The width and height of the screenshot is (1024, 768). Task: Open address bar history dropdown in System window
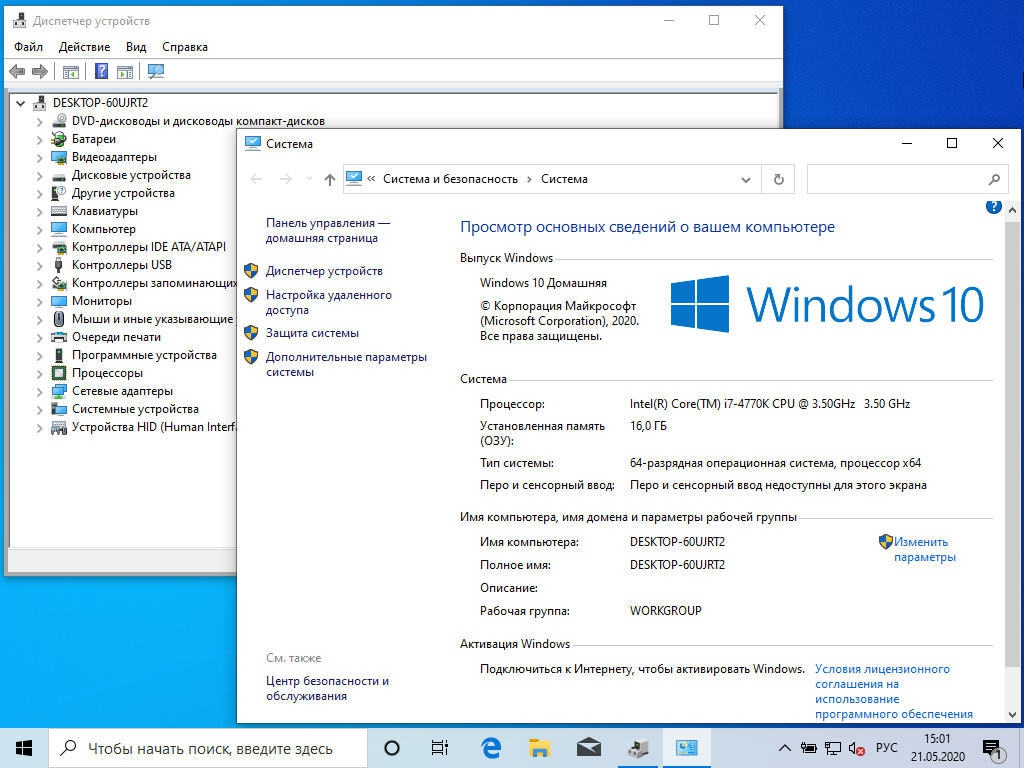point(746,180)
